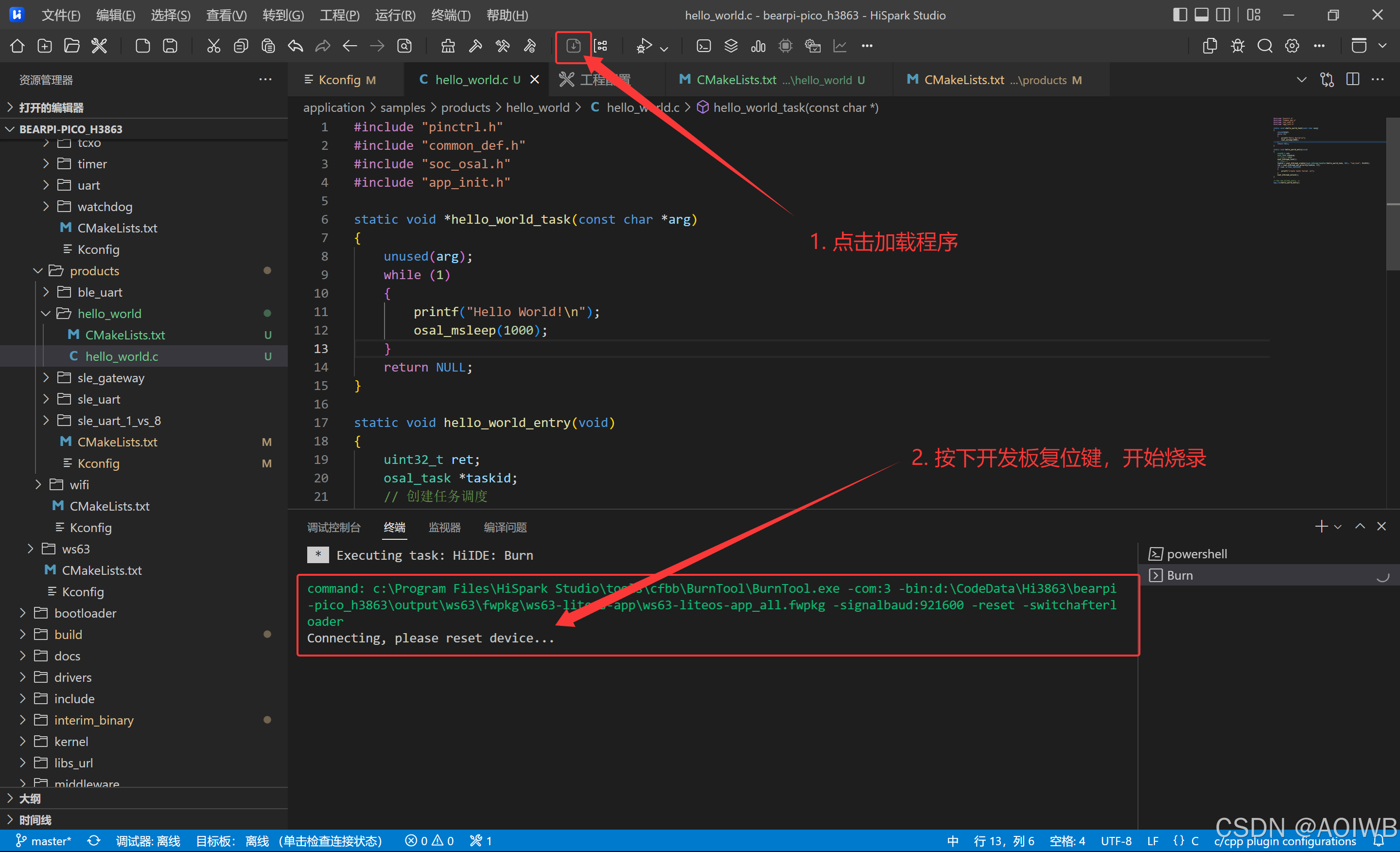Toggle secondary sidebar layout icon
This screenshot has height=852, width=1400.
click(1223, 15)
